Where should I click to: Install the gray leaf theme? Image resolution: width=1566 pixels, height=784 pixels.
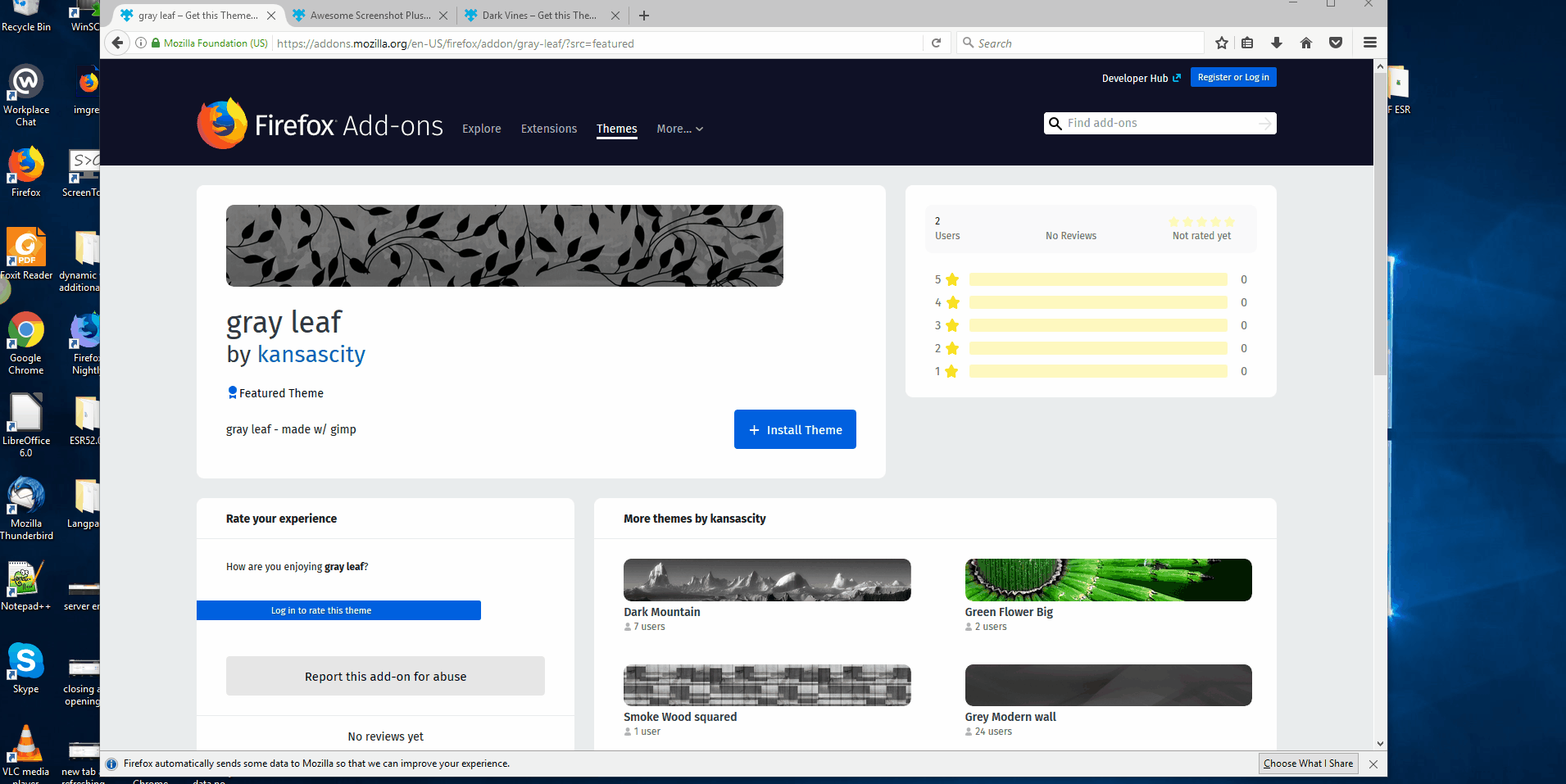click(x=795, y=429)
